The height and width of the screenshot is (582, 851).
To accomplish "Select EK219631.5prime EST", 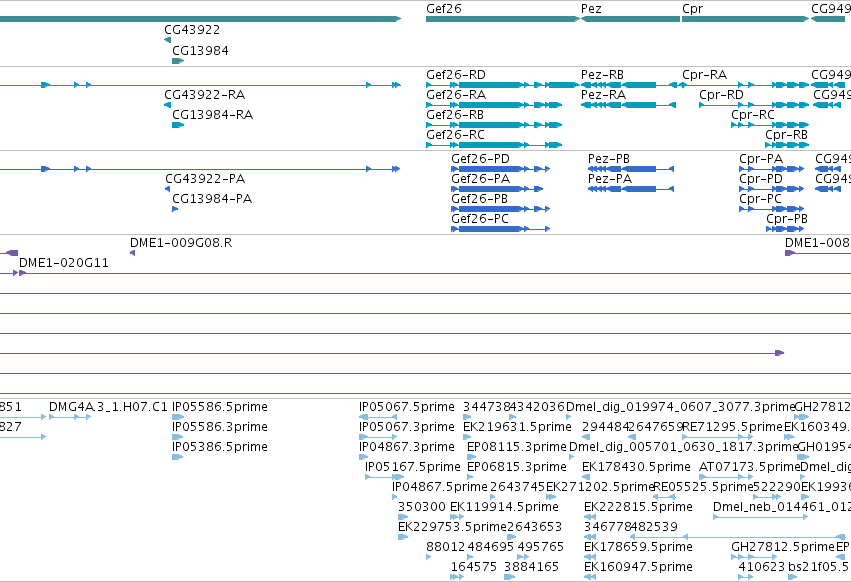I will click(x=467, y=437).
